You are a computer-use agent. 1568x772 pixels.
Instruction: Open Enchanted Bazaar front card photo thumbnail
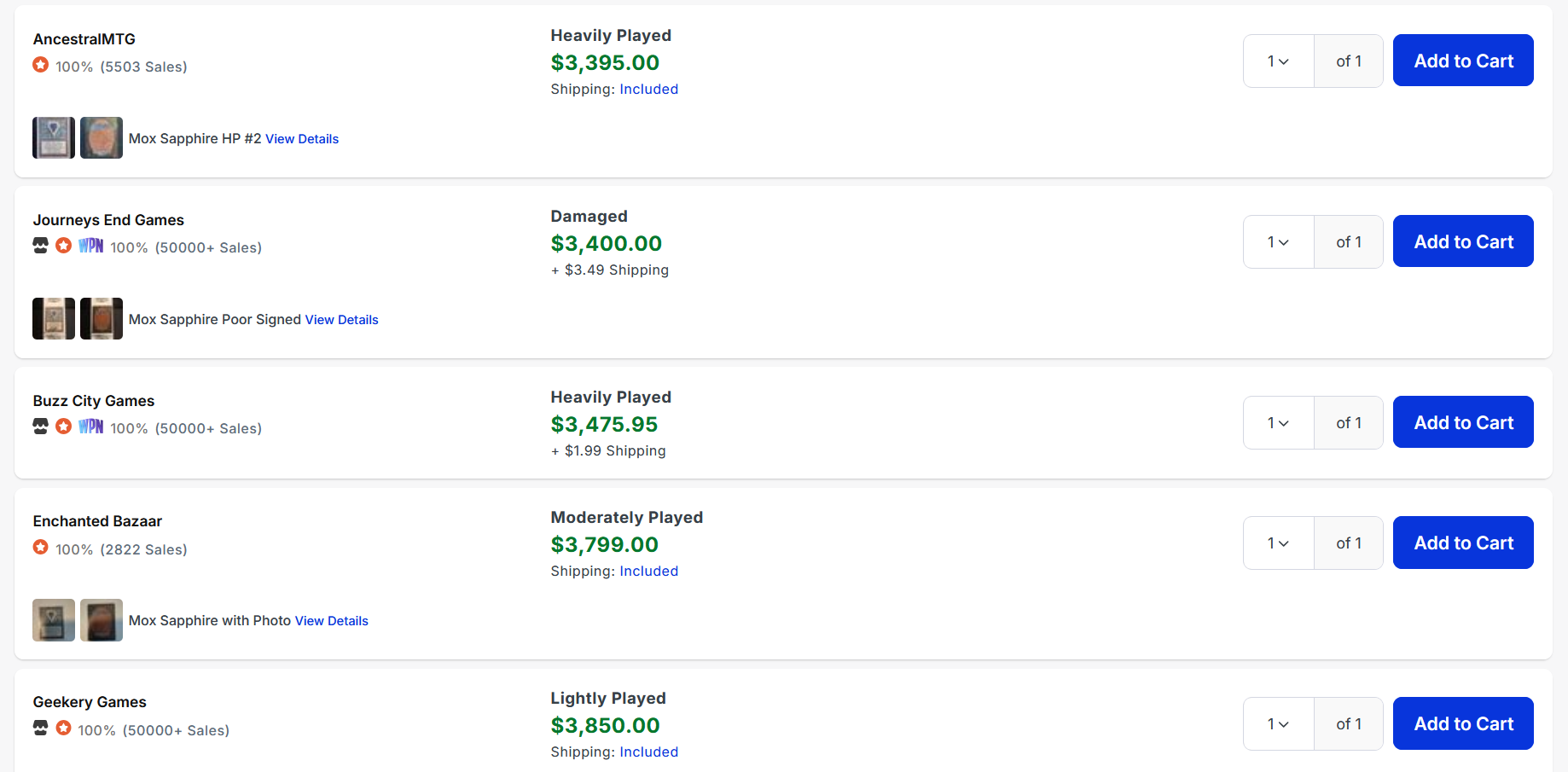(54, 620)
